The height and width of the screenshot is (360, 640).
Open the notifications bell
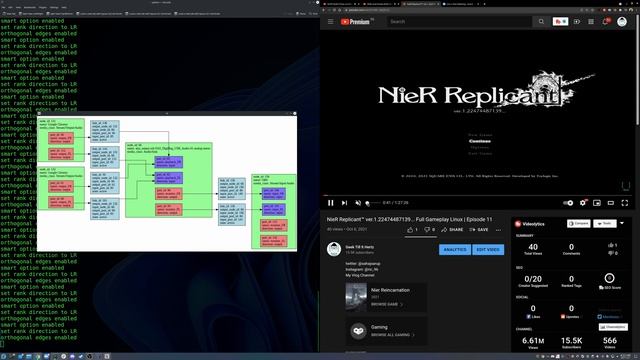606,22
